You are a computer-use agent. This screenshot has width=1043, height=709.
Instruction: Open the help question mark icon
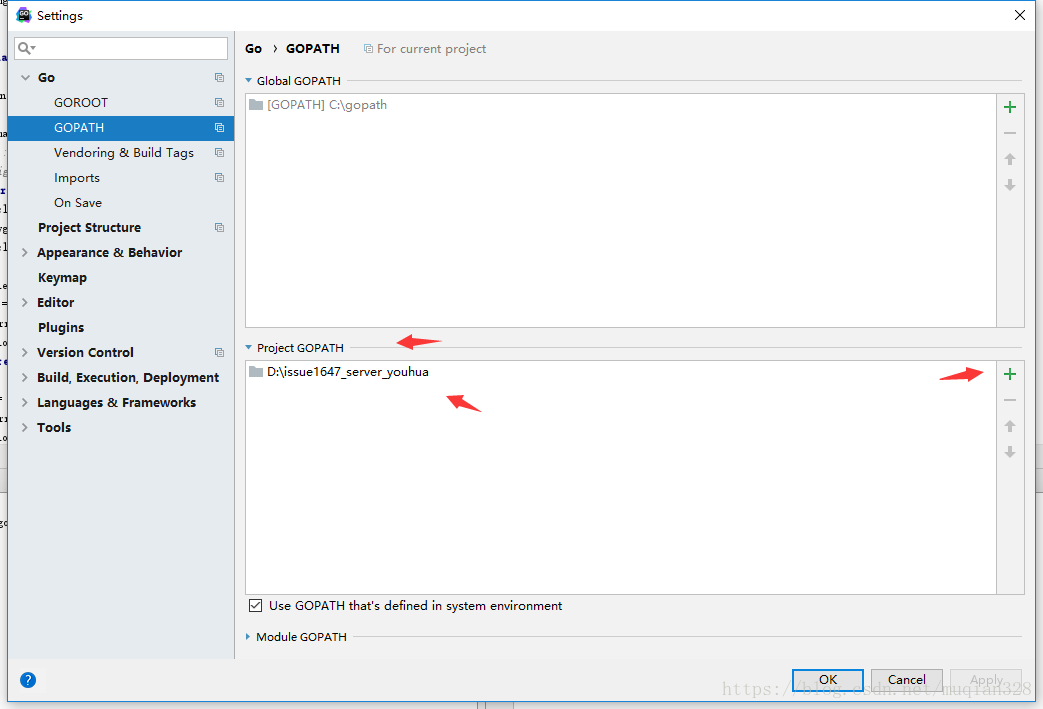(x=28, y=680)
